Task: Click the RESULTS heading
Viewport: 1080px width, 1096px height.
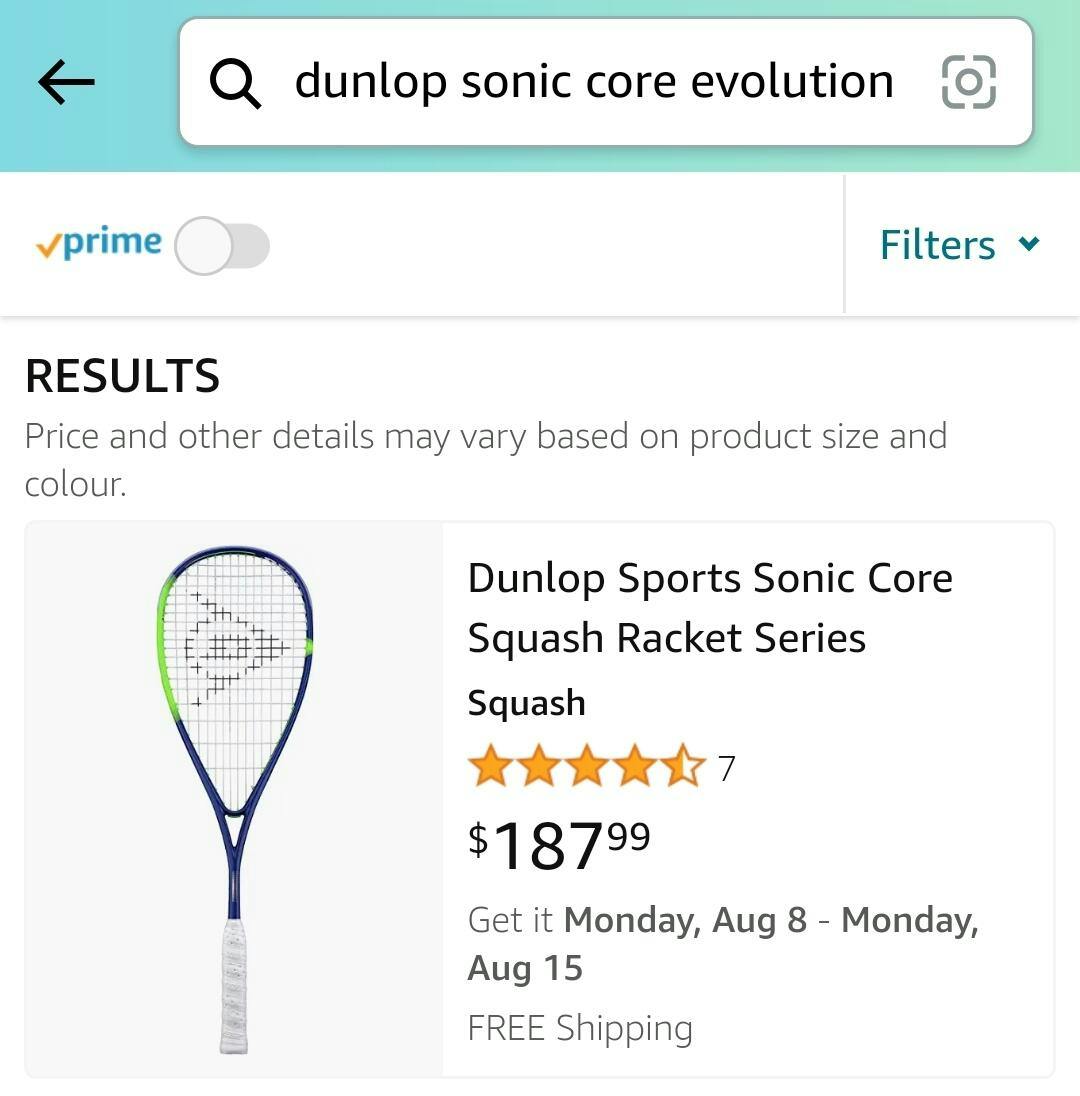Action: [122, 377]
